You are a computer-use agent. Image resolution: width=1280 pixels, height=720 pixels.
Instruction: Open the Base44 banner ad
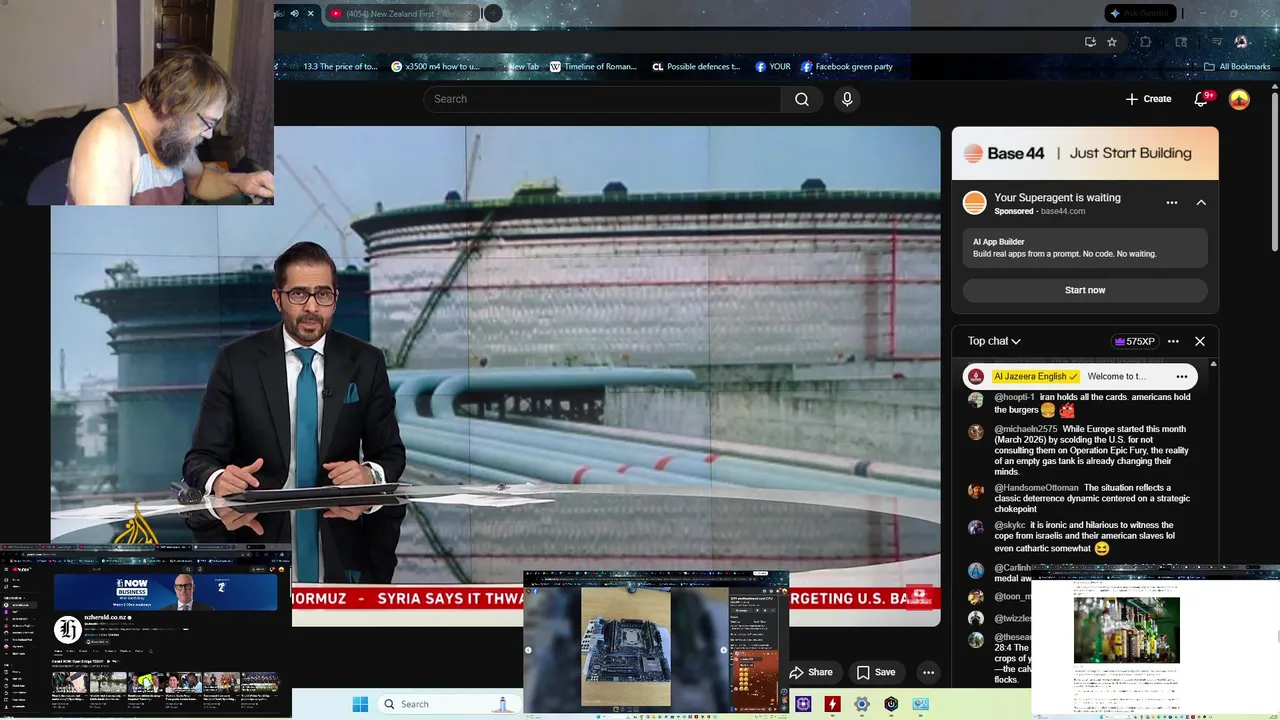[x=1085, y=153]
